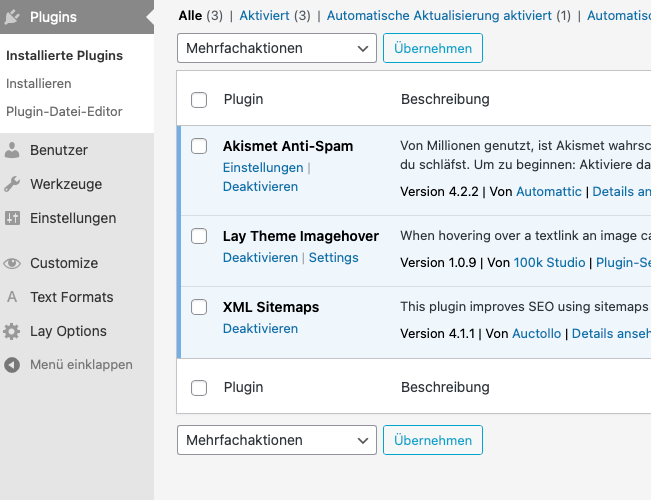Screen dimensions: 651x500
Task: Tick the Lay Theme Imagehover checkbox
Action: (199, 236)
